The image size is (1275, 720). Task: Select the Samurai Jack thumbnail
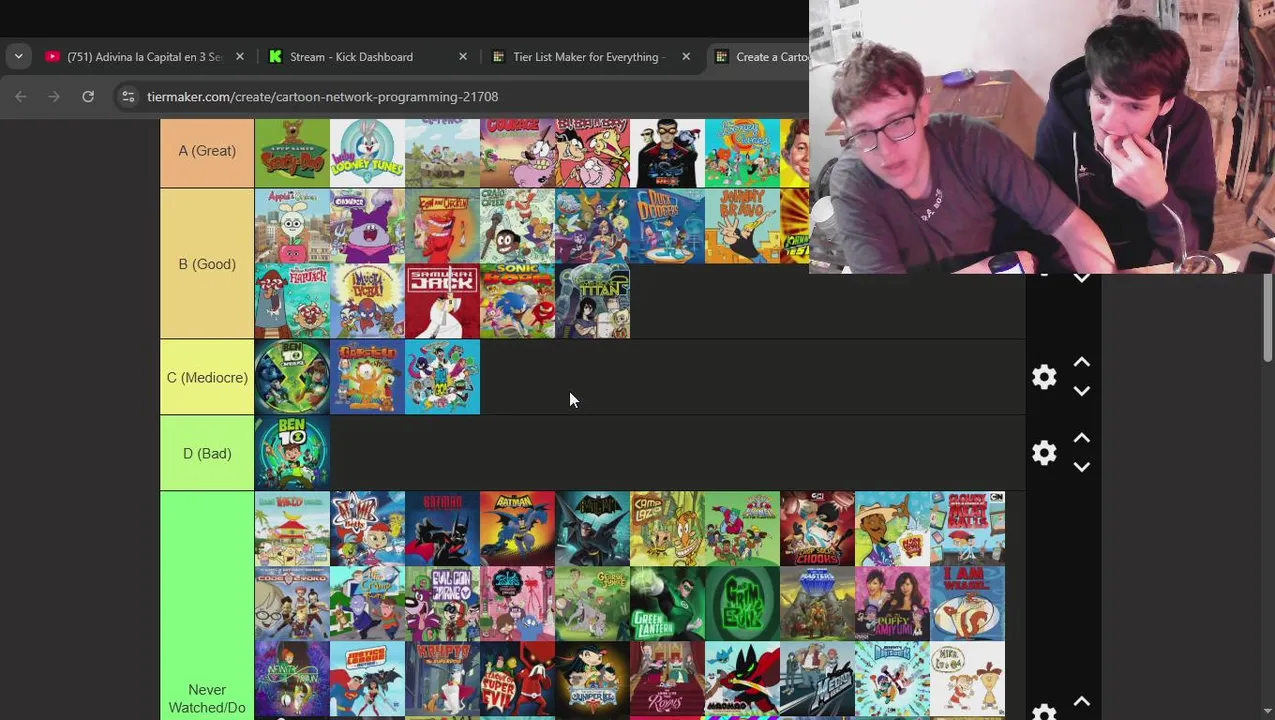(442, 301)
